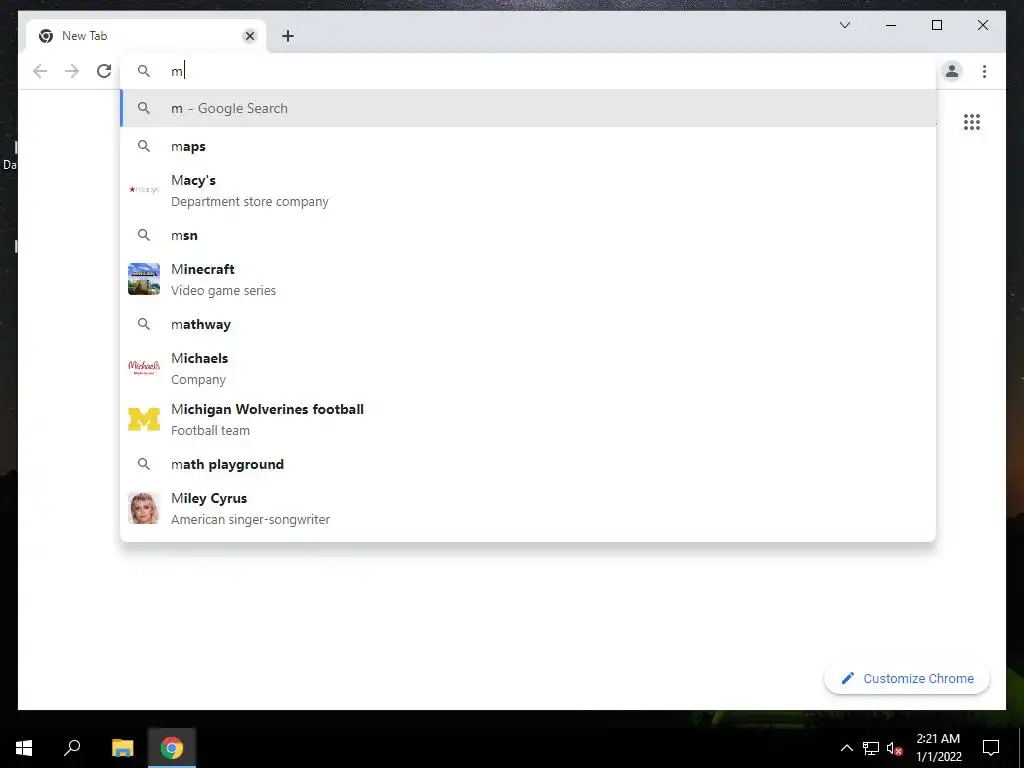Select 'm - Google Search' suggestion
This screenshot has height=768, width=1024.
tap(528, 108)
